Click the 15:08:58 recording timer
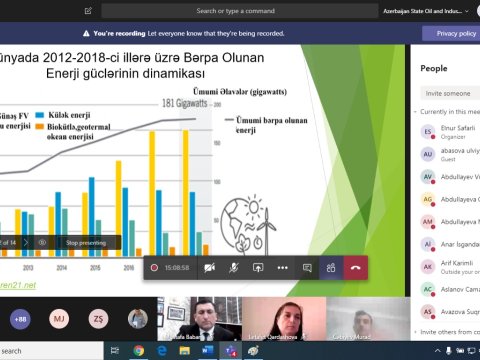This screenshot has width=480, height=360. [x=177, y=268]
